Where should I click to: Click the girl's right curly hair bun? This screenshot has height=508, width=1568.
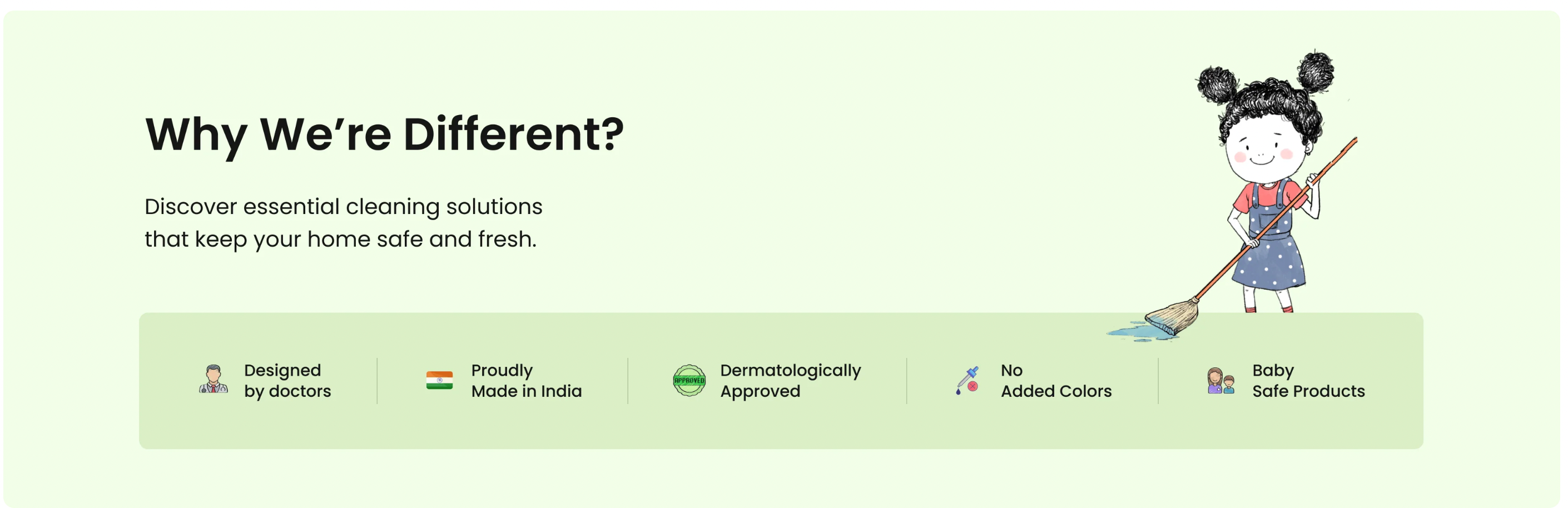click(1315, 71)
